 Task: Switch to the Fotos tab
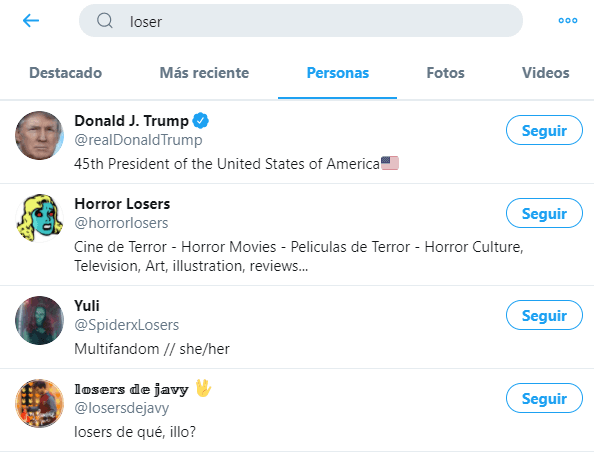coord(446,73)
